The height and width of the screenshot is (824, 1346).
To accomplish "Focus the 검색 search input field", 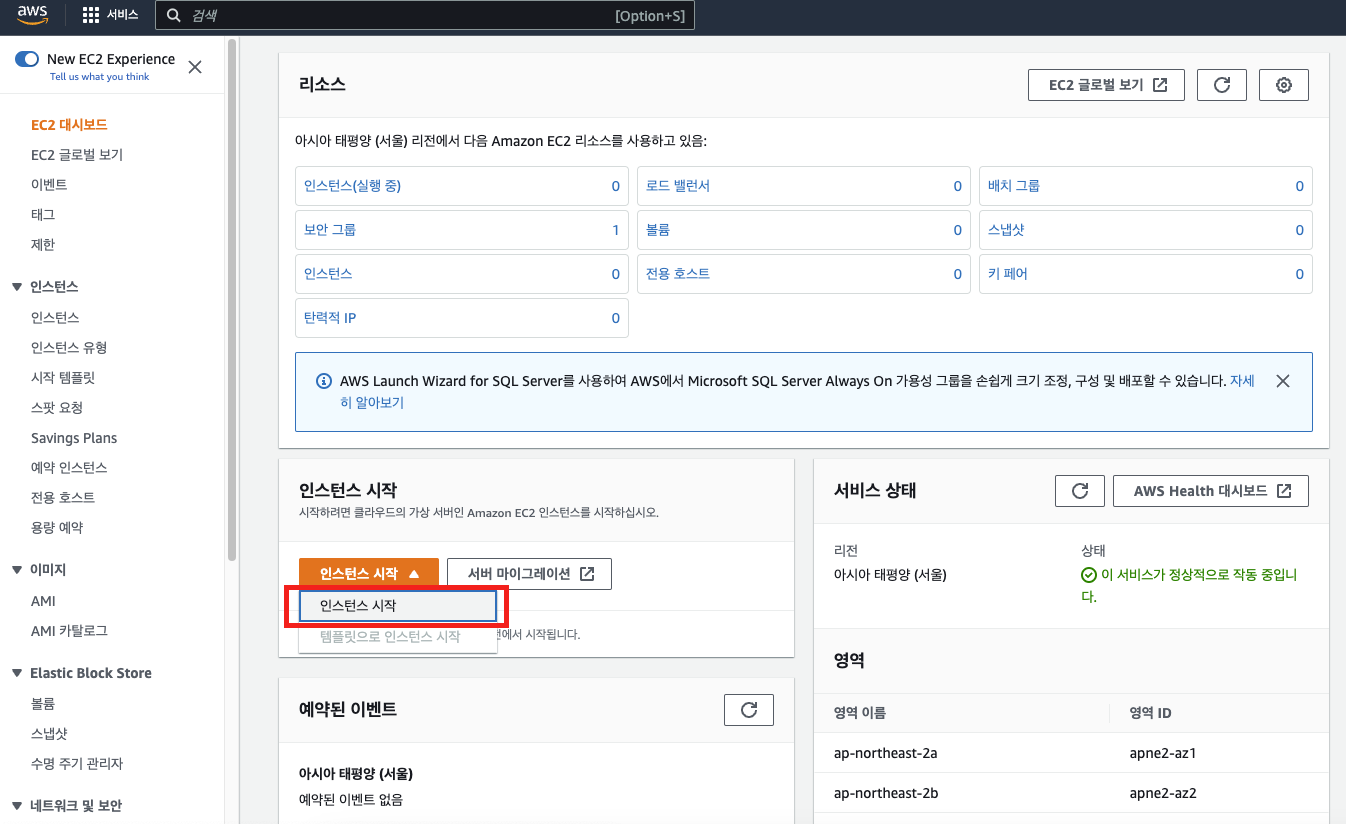I will click(x=425, y=15).
